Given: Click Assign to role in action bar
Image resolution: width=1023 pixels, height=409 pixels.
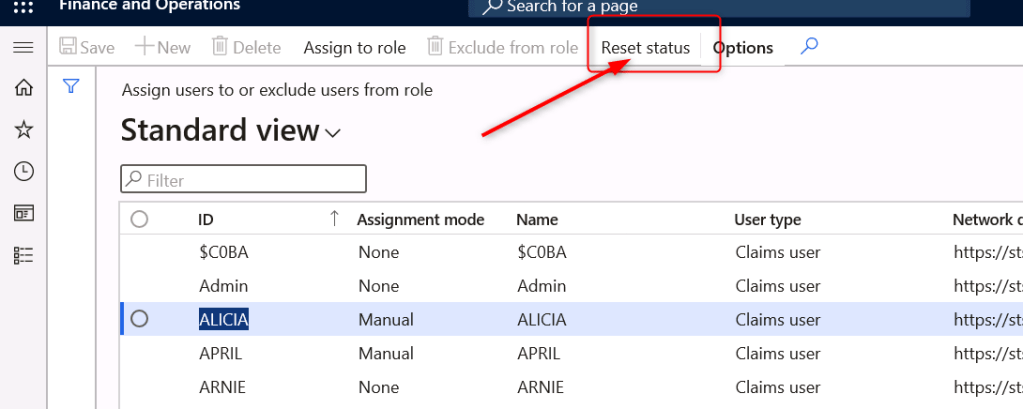Looking at the screenshot, I should (x=354, y=48).
